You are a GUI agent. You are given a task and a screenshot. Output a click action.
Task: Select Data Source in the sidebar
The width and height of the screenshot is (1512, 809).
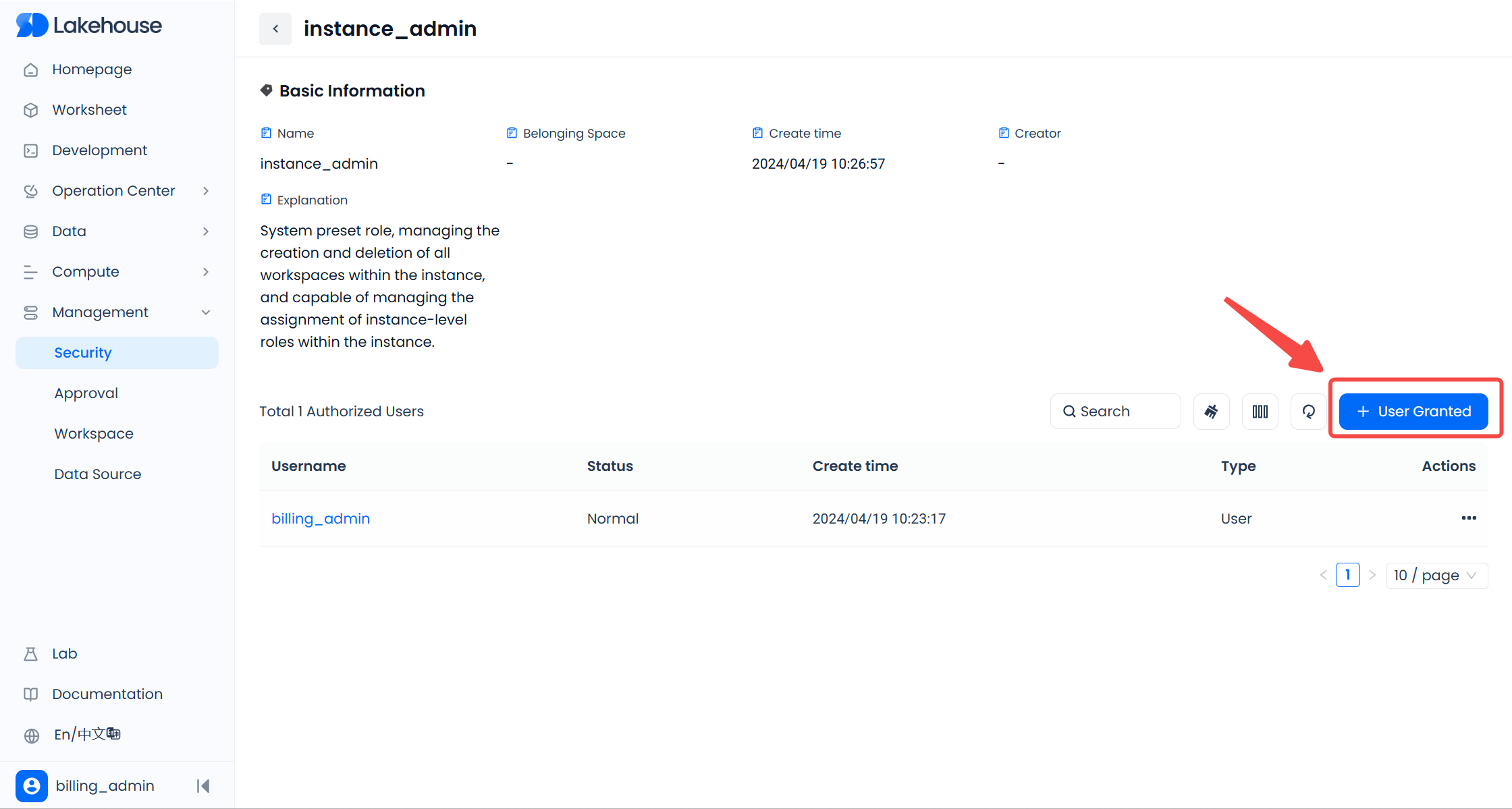pos(97,474)
